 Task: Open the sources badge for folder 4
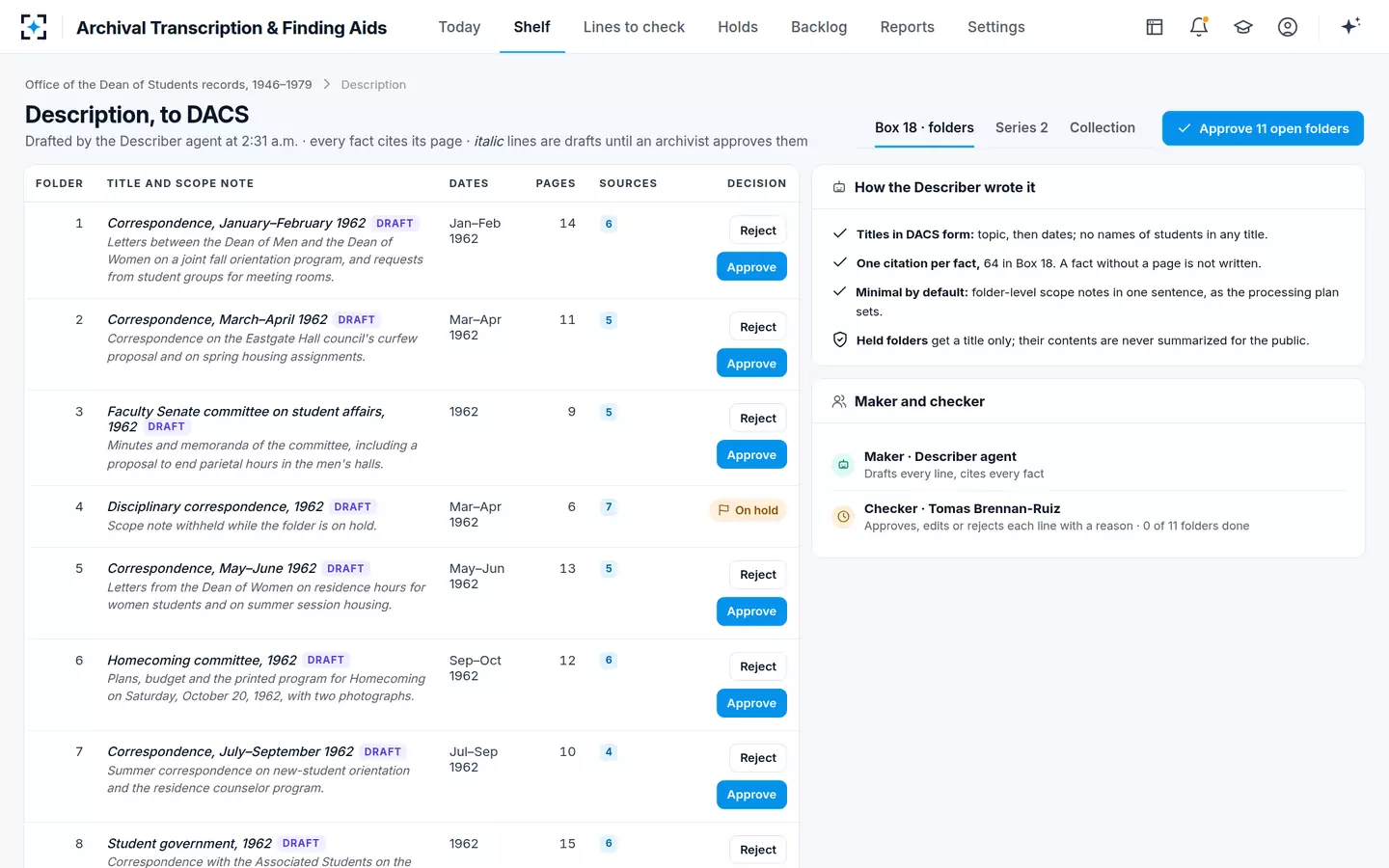(609, 507)
